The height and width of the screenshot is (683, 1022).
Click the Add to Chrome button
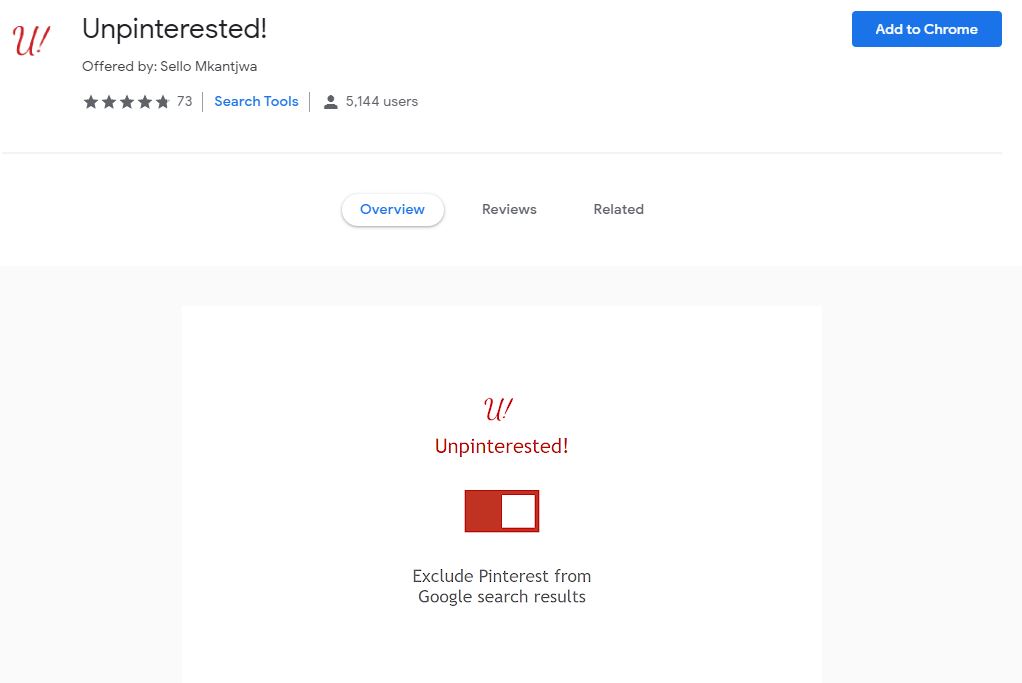pyautogui.click(x=925, y=29)
